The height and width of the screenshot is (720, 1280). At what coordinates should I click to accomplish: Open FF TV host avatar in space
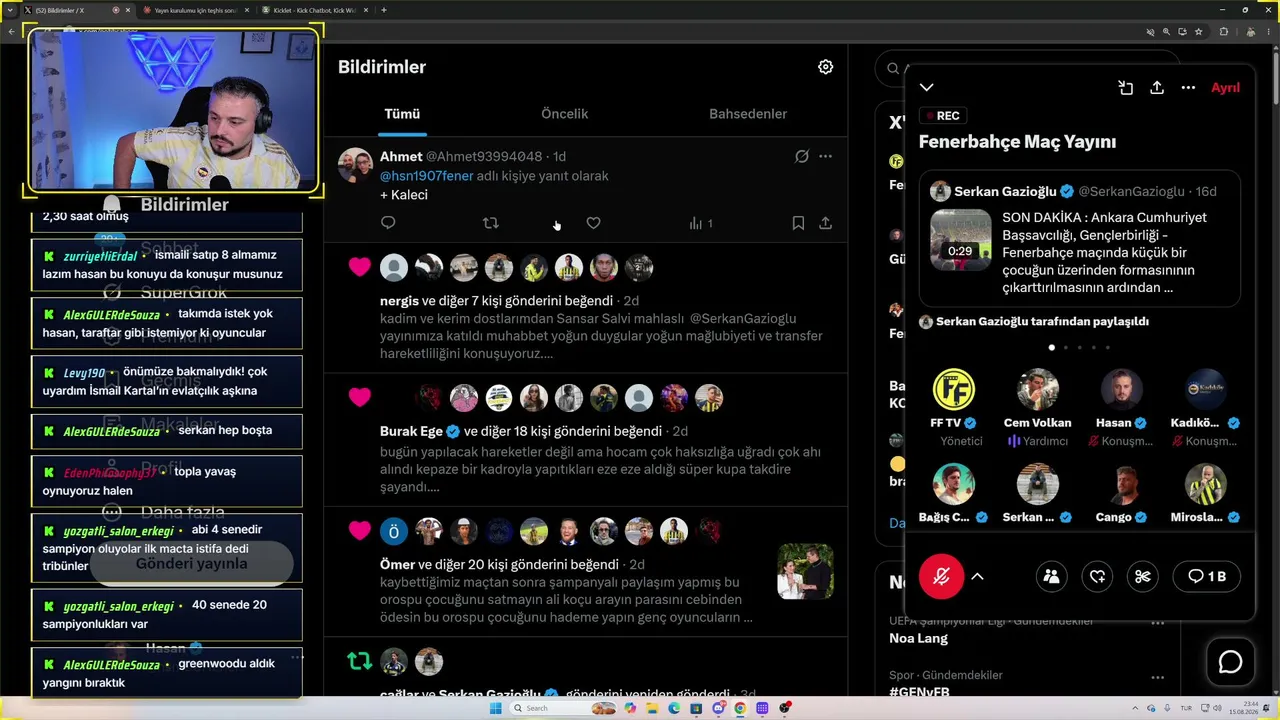(953, 390)
